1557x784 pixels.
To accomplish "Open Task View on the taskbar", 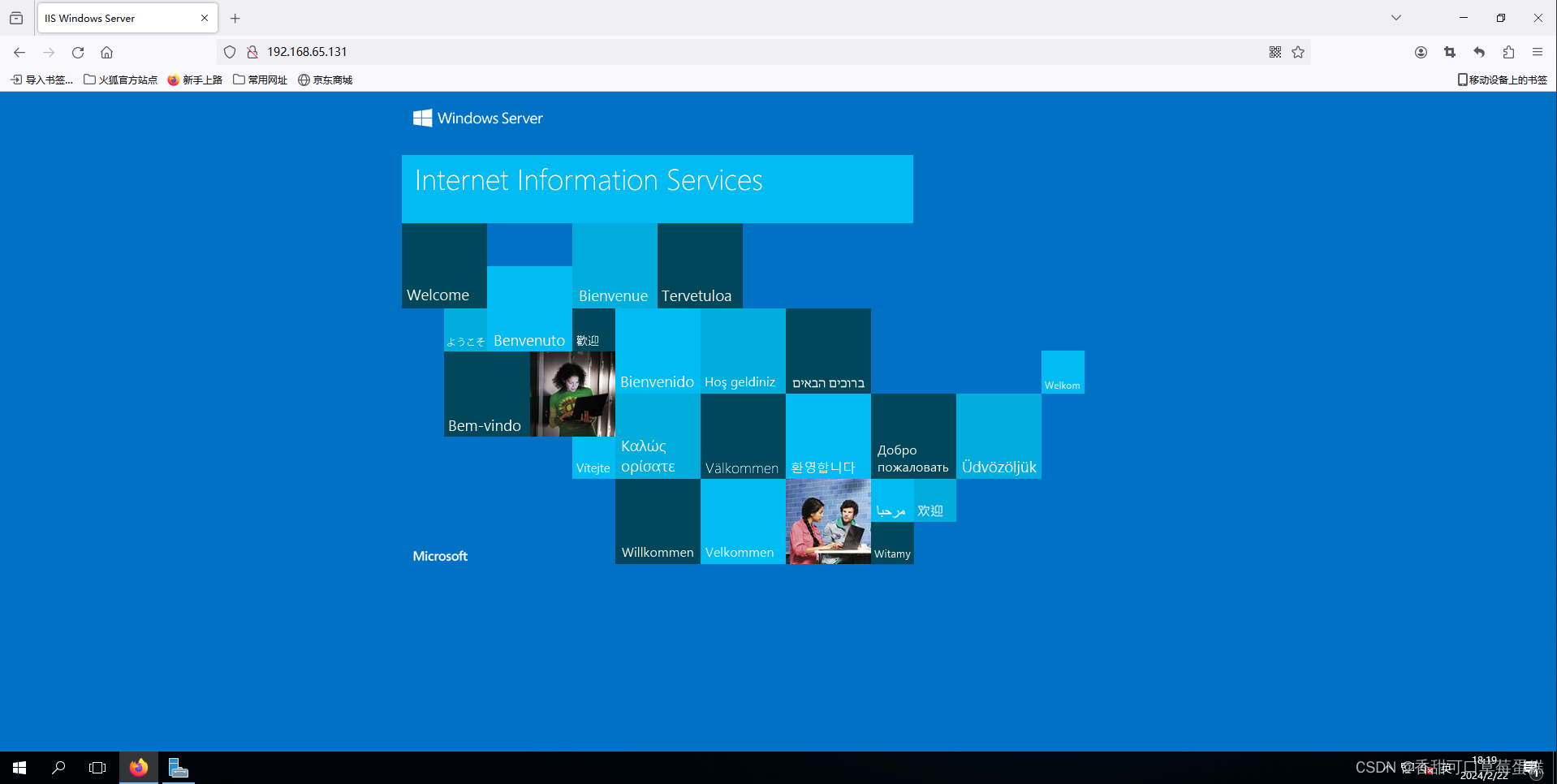I will click(x=97, y=768).
